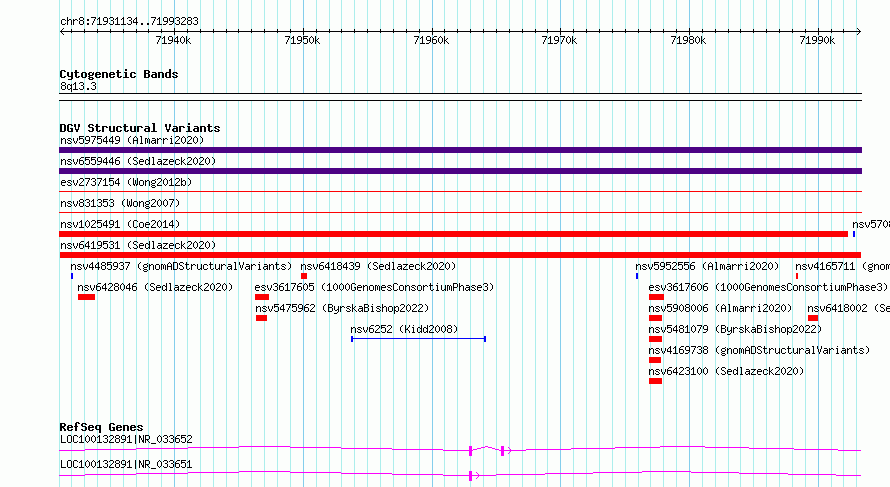Open nsv4485937 (gnomADStructuralVariants) label
The height and width of the screenshot is (487, 890).
[181, 266]
